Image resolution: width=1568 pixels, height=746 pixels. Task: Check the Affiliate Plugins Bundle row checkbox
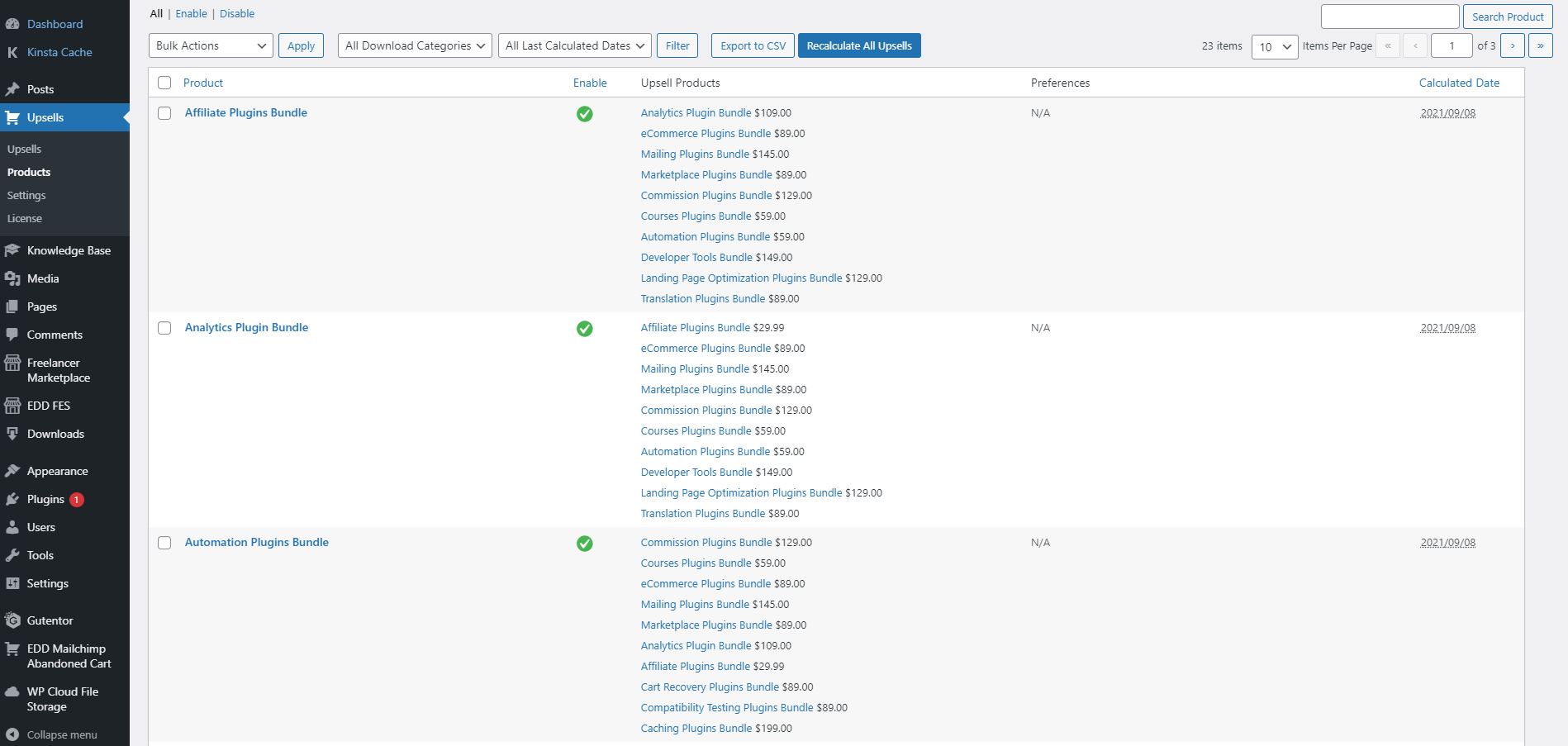[164, 113]
